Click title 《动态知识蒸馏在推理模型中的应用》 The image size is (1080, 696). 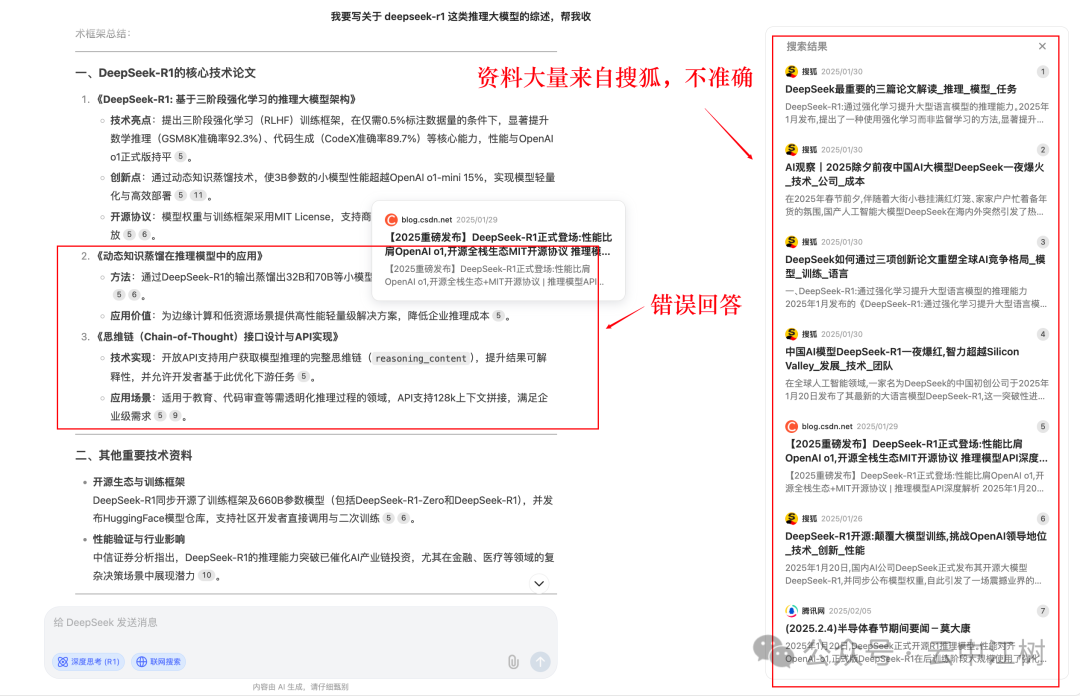click(178, 256)
